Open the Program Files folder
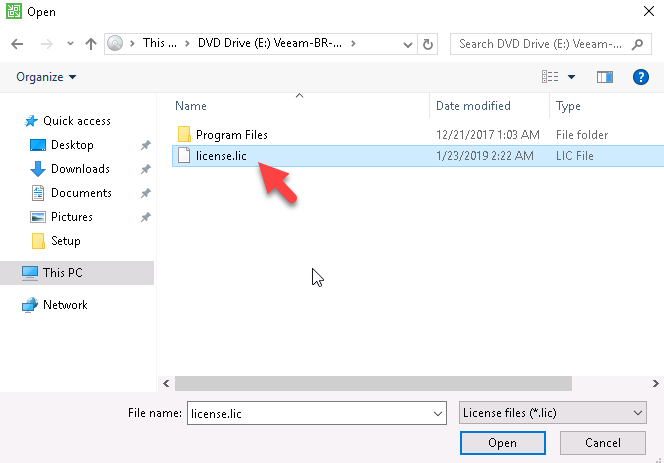Viewport: 664px width, 463px height. 231,134
